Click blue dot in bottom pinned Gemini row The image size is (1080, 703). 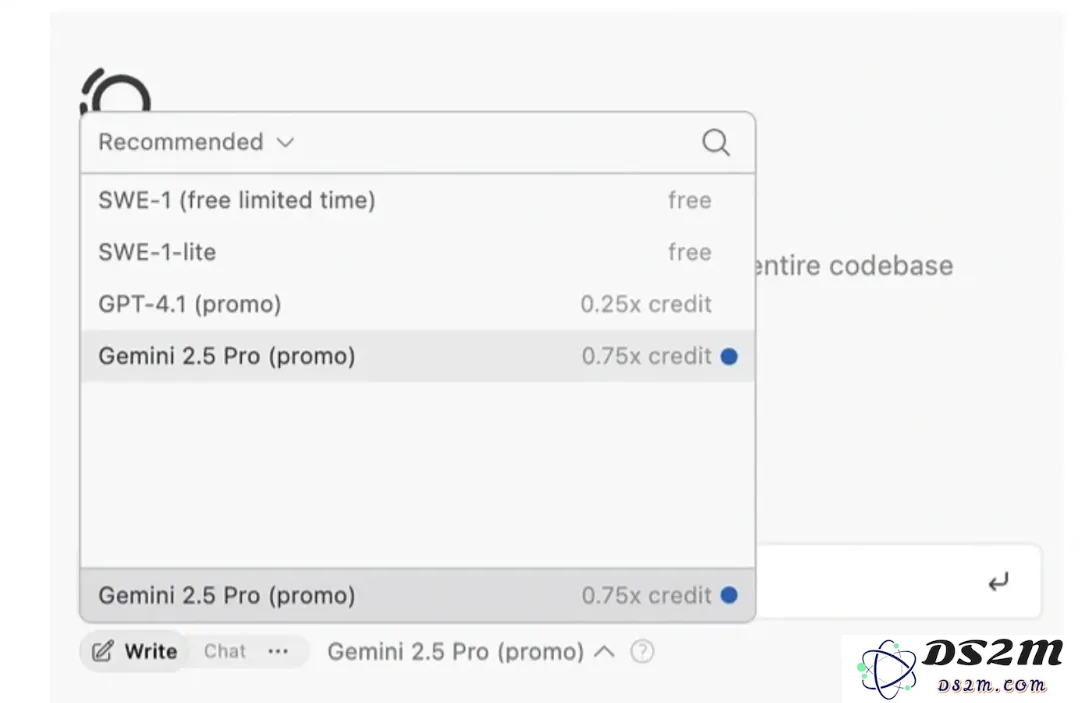[729, 595]
